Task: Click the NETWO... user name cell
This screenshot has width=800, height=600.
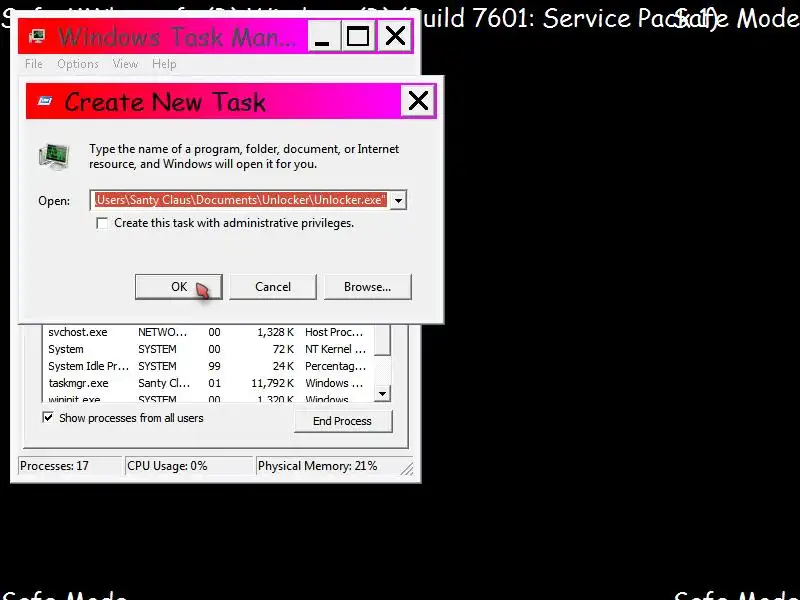Action: point(163,332)
